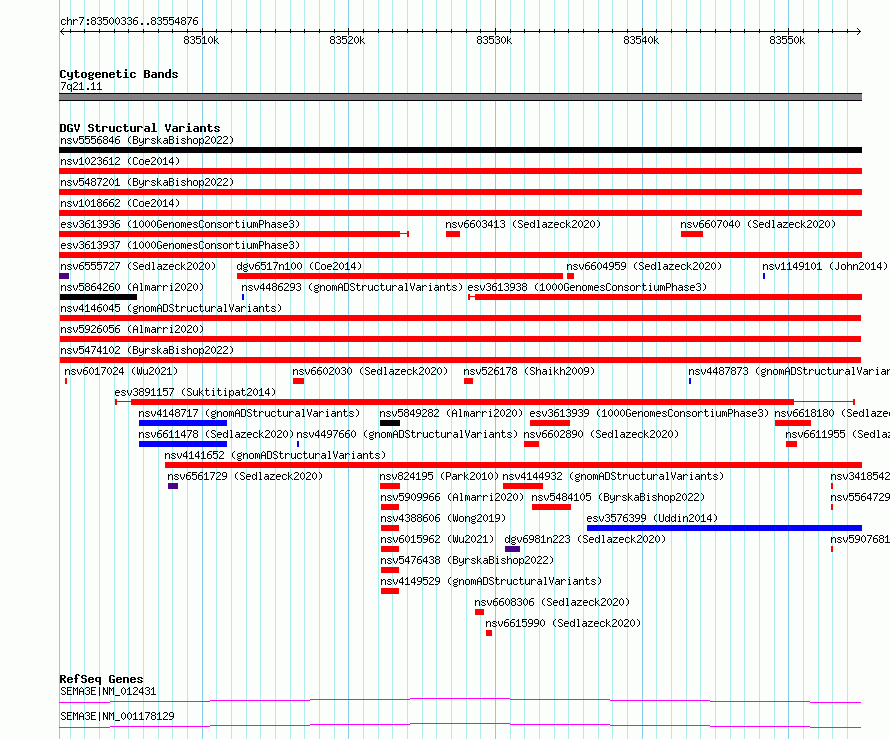The width and height of the screenshot is (890, 739).
Task: Click nsv4486293 (gnomADStructuralVariants) label
Action: [x=352, y=287]
